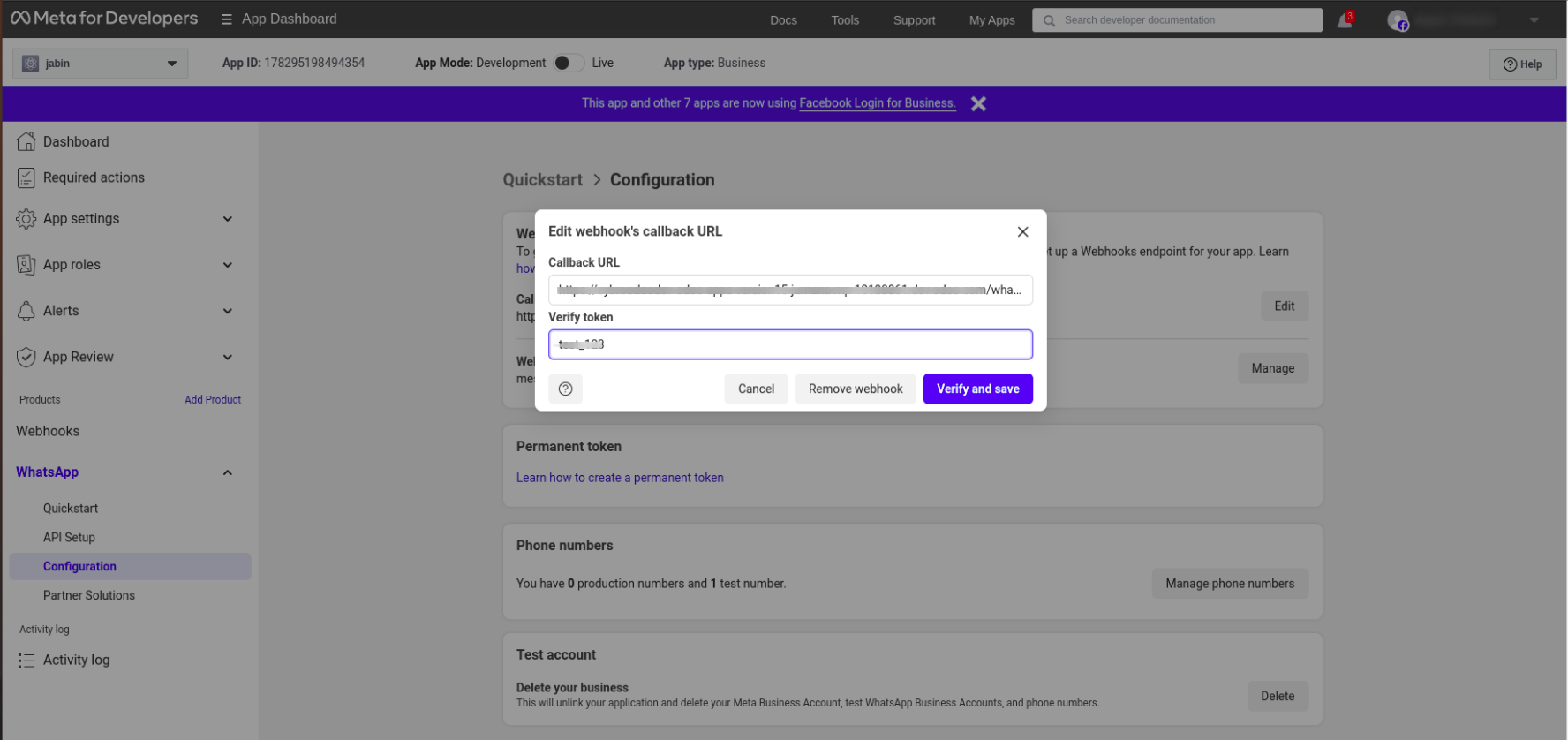The height and width of the screenshot is (740, 1568).
Task: Click the Add Product link
Action: (213, 400)
